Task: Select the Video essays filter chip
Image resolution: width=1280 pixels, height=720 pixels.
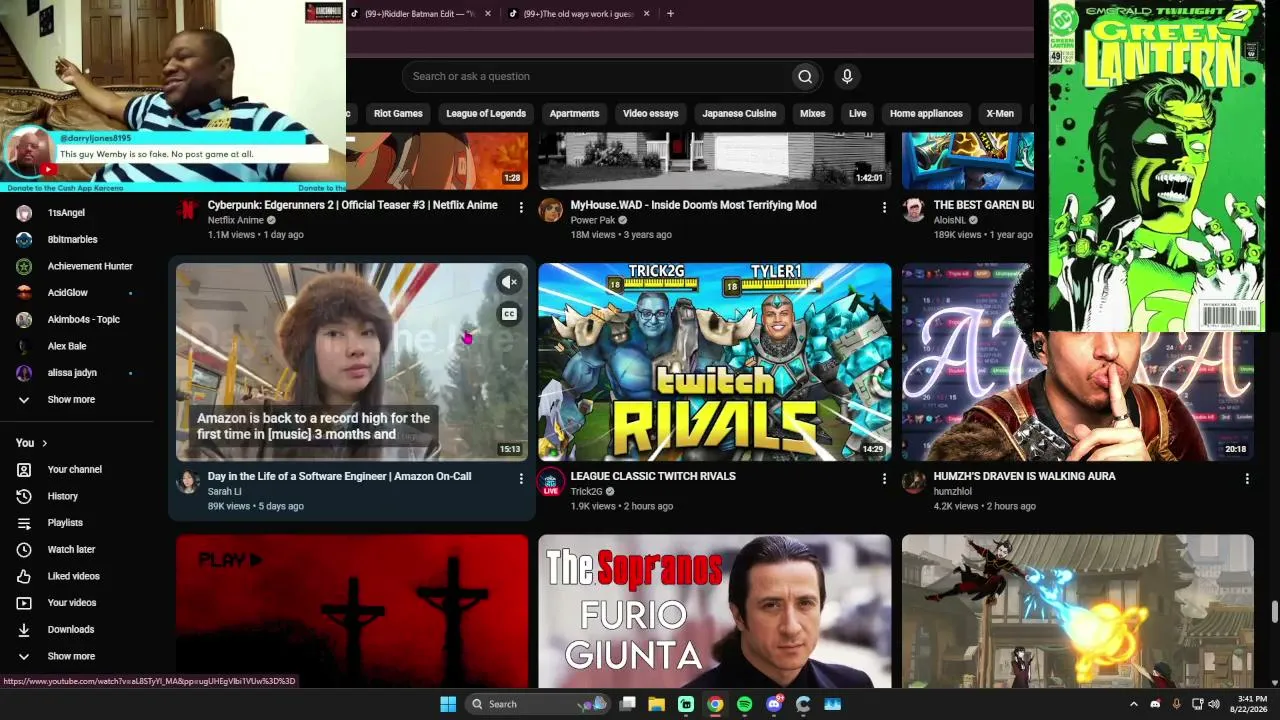Action: [651, 114]
